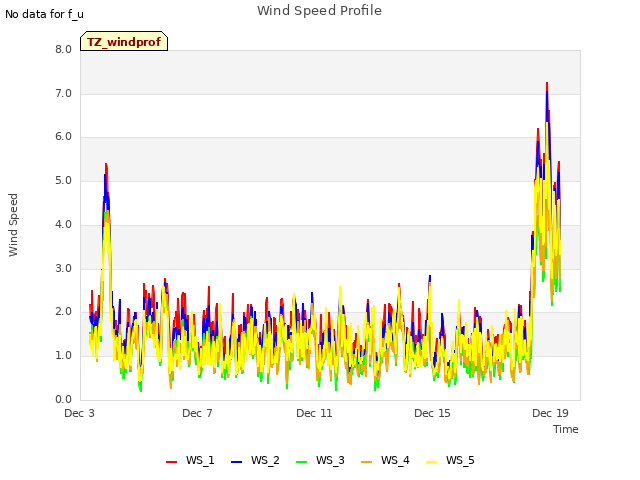
Task: Click the WS_5 yellow legend swatch
Action: point(431,462)
